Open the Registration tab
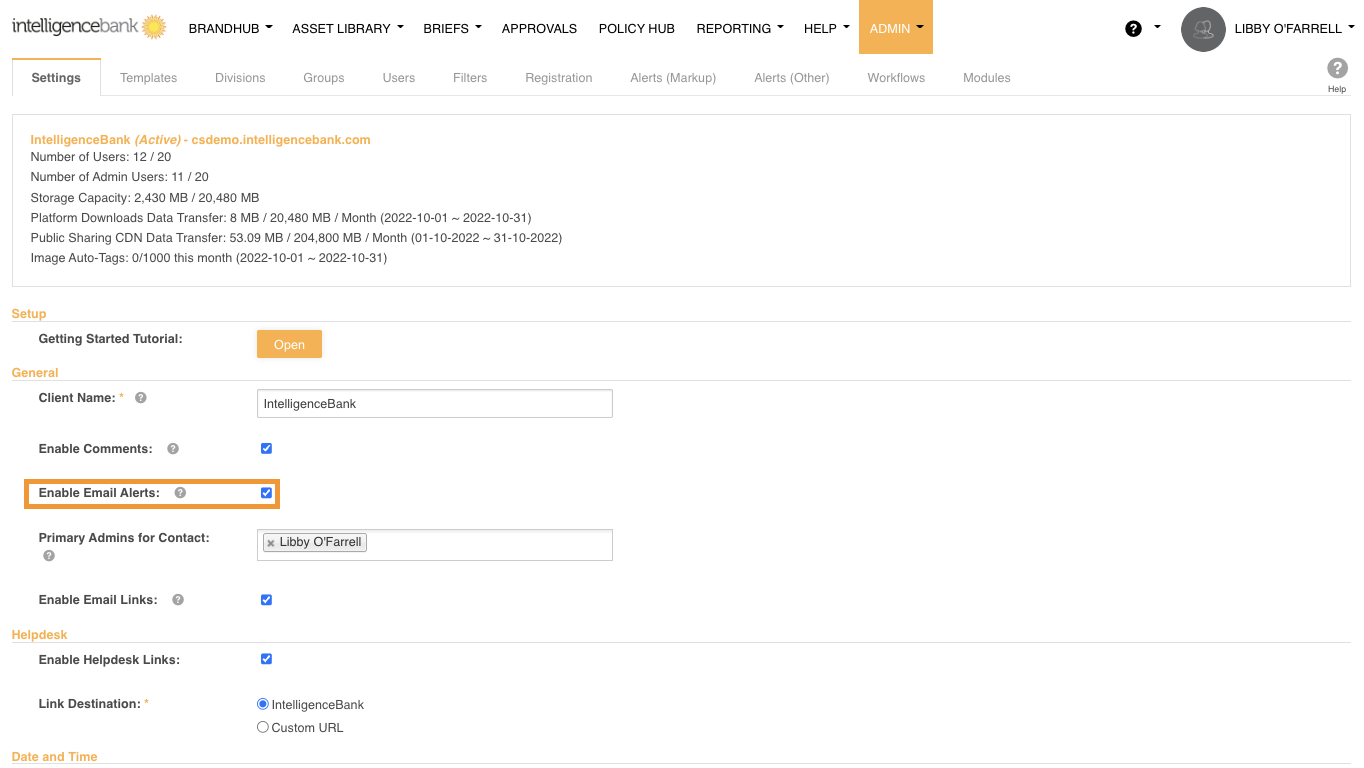 [559, 78]
